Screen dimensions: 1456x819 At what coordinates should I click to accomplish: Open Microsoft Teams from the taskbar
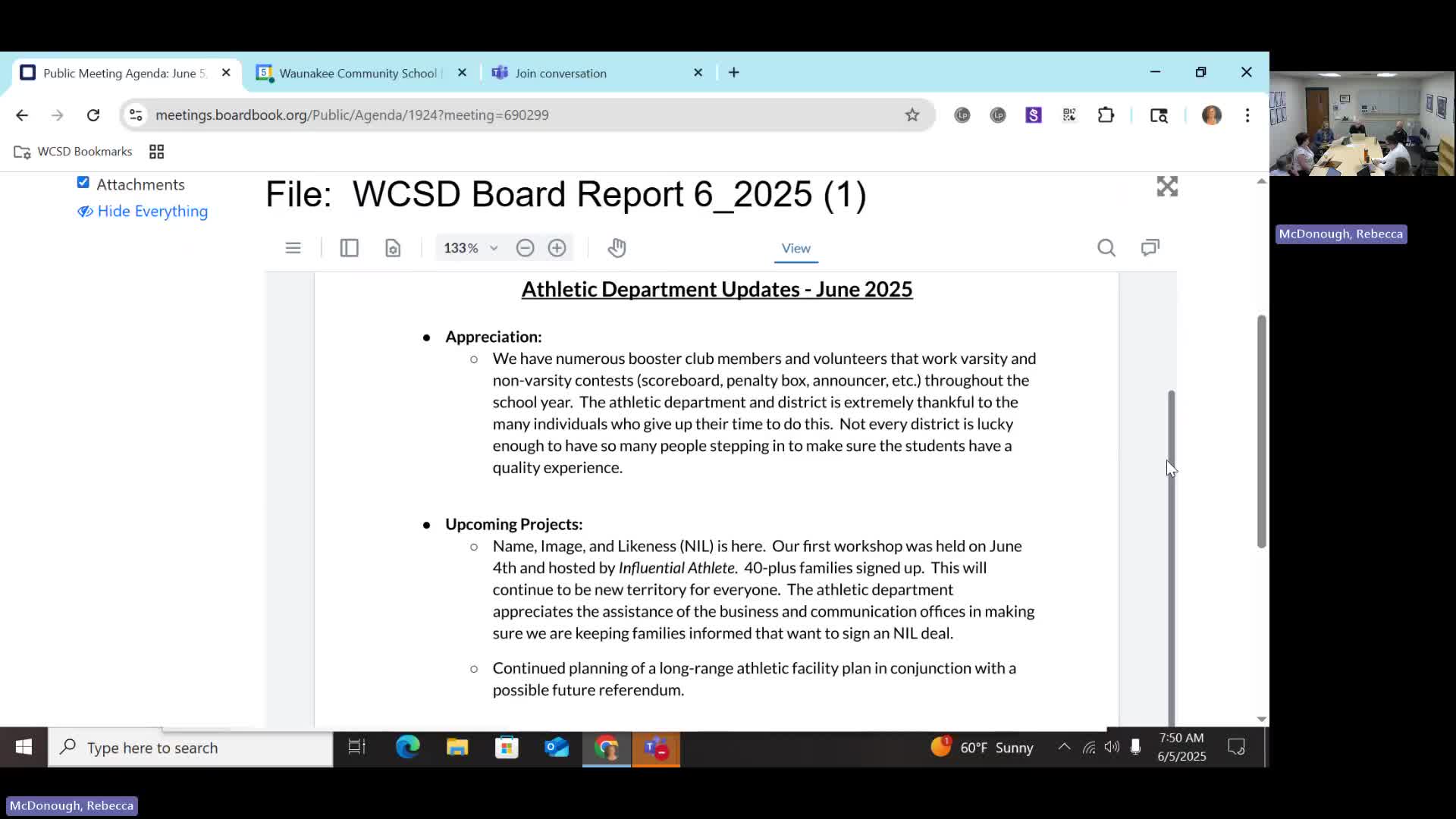[655, 747]
